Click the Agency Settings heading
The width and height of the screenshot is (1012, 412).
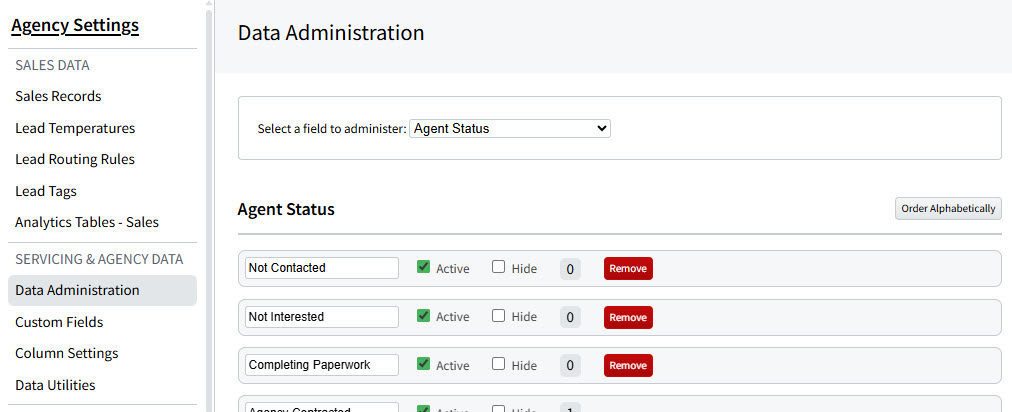coord(75,25)
